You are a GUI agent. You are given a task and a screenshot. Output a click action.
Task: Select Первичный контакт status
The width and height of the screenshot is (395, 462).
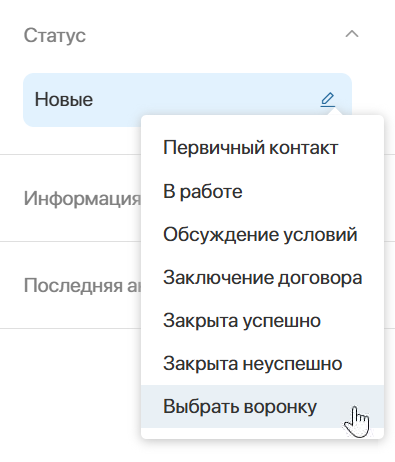coord(262,148)
